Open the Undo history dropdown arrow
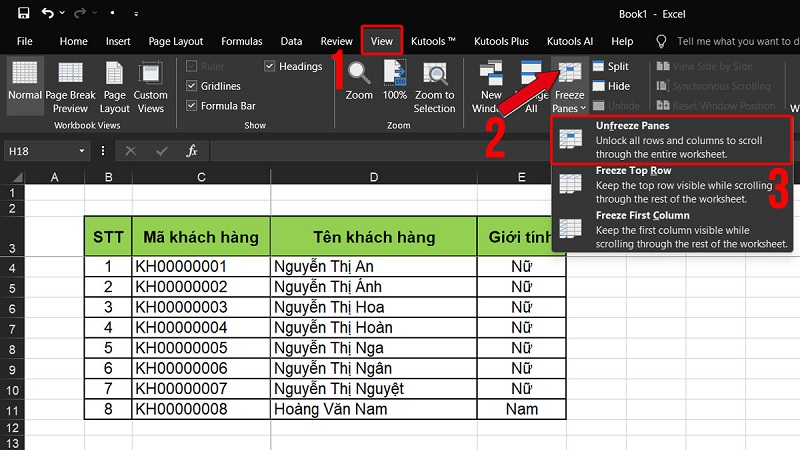800x450 pixels. coord(62,13)
